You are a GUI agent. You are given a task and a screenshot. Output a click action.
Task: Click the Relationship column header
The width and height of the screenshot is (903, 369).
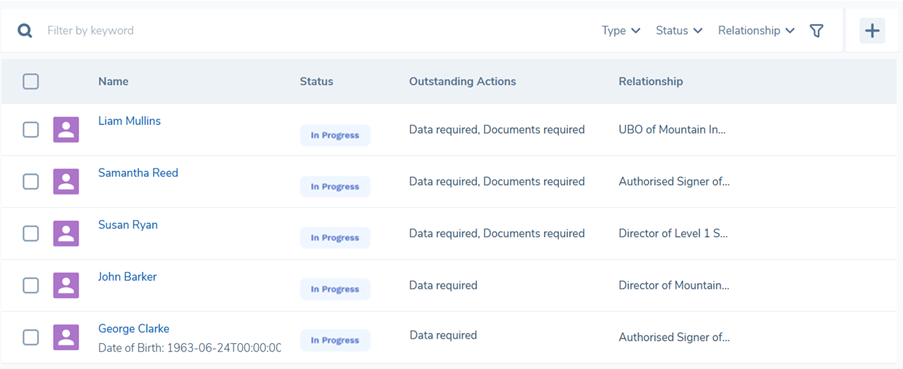(651, 81)
